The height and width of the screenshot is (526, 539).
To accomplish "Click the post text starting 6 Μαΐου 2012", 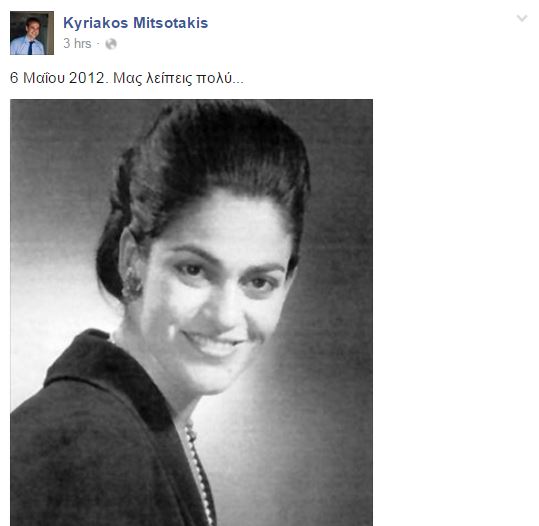I will pyautogui.click(x=126, y=78).
